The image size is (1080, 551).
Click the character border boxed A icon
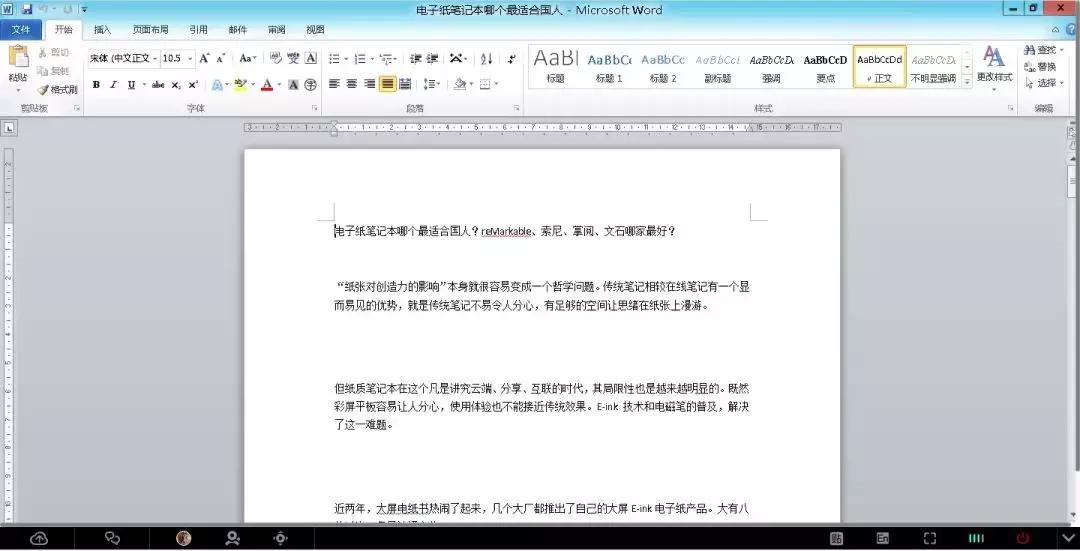coord(311,59)
